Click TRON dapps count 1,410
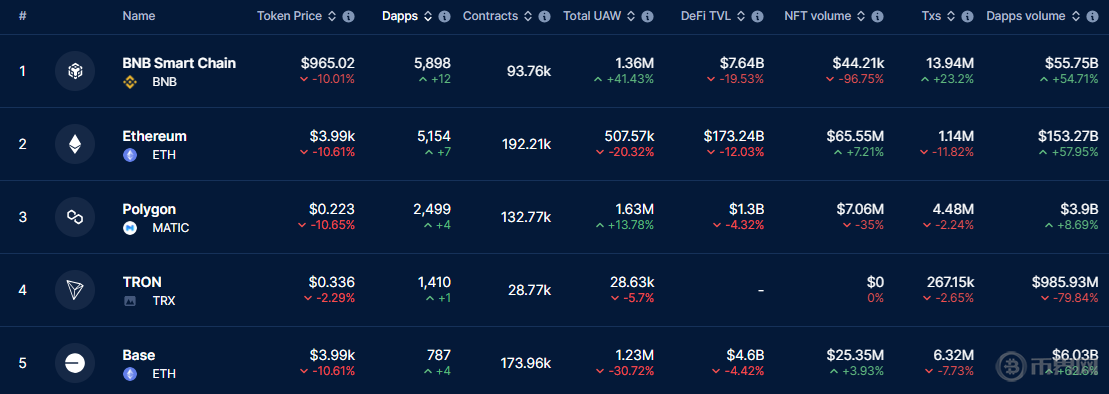 tap(434, 282)
